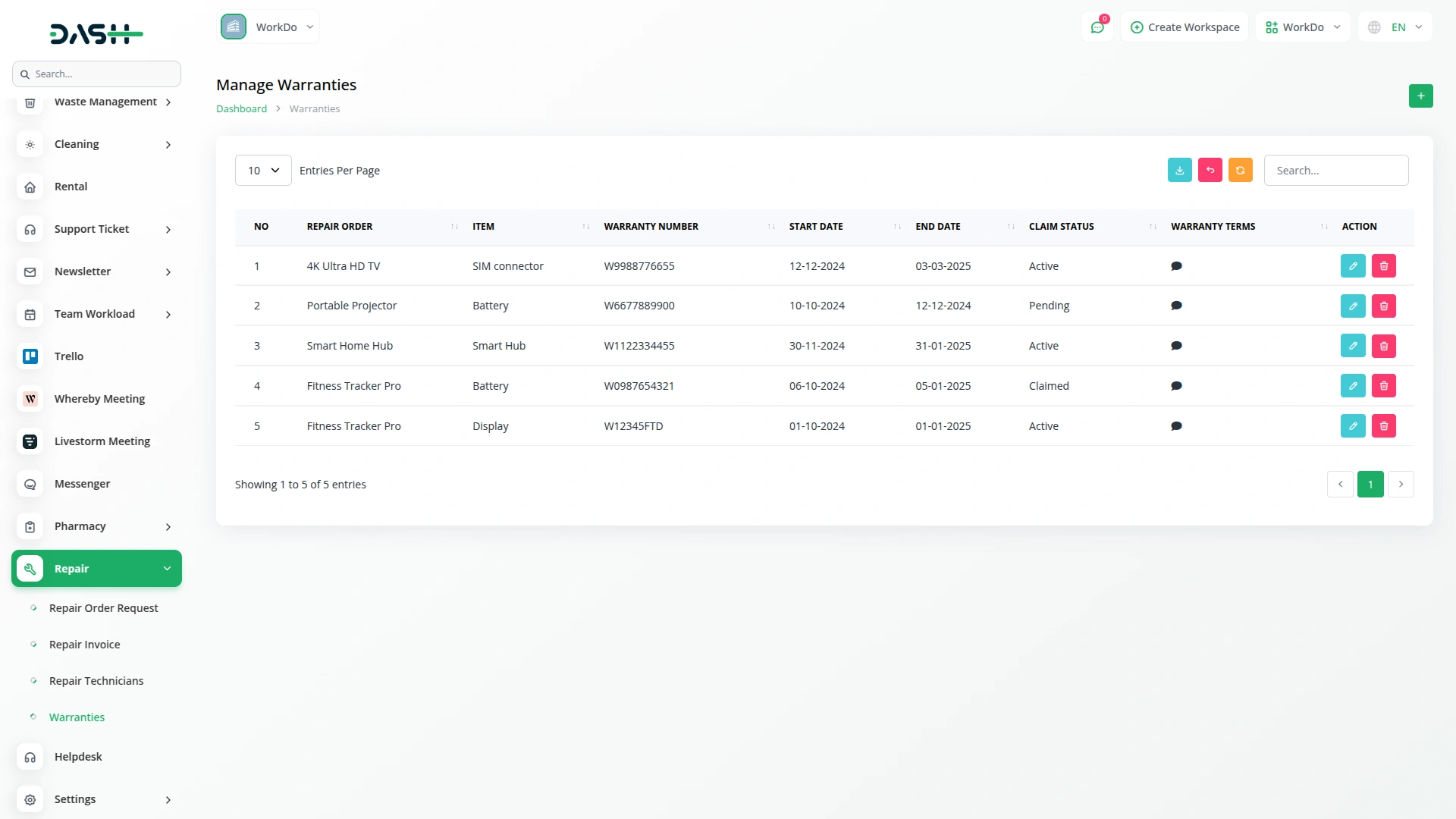Open the Dashboard breadcrumb link
This screenshot has width=1456, height=819.
coord(240,108)
